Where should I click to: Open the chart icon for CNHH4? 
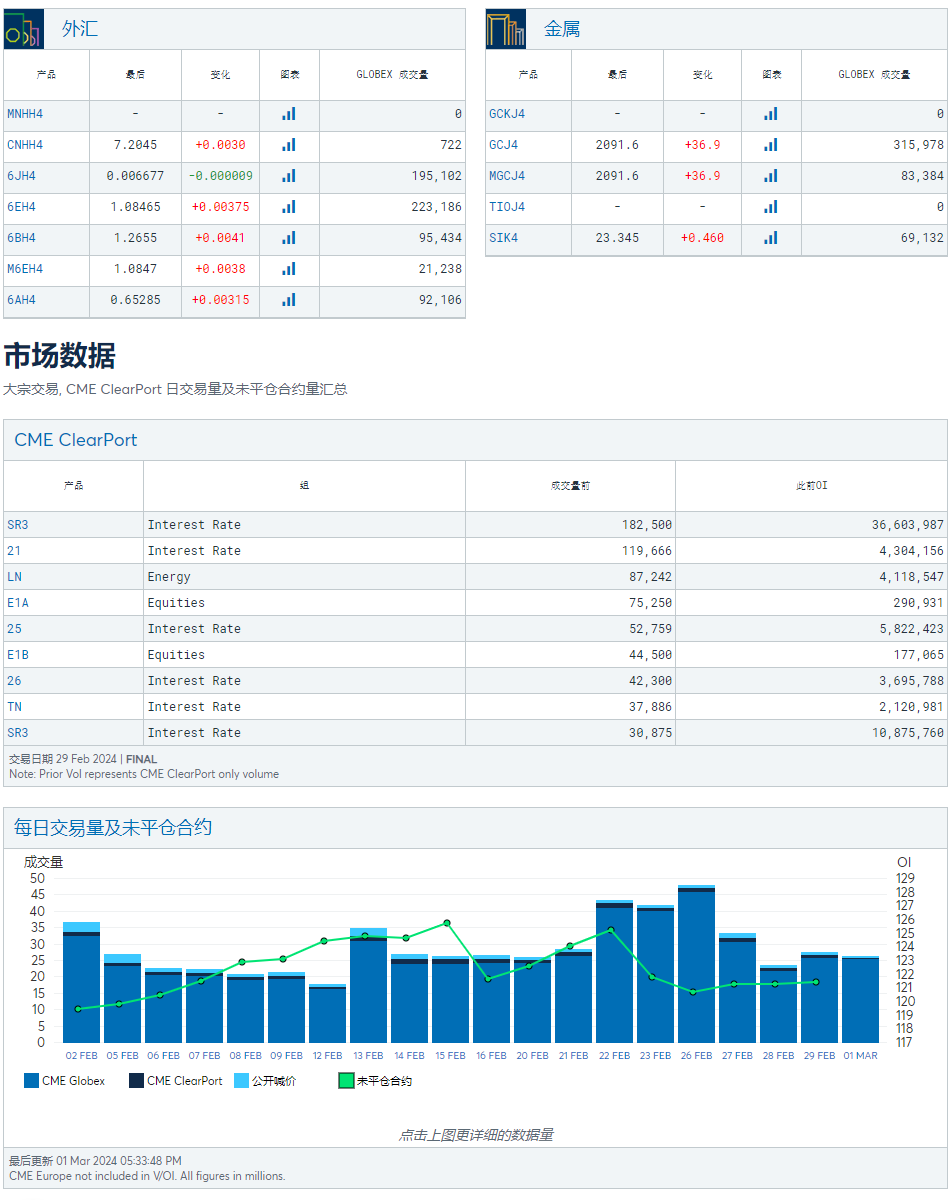pos(289,145)
